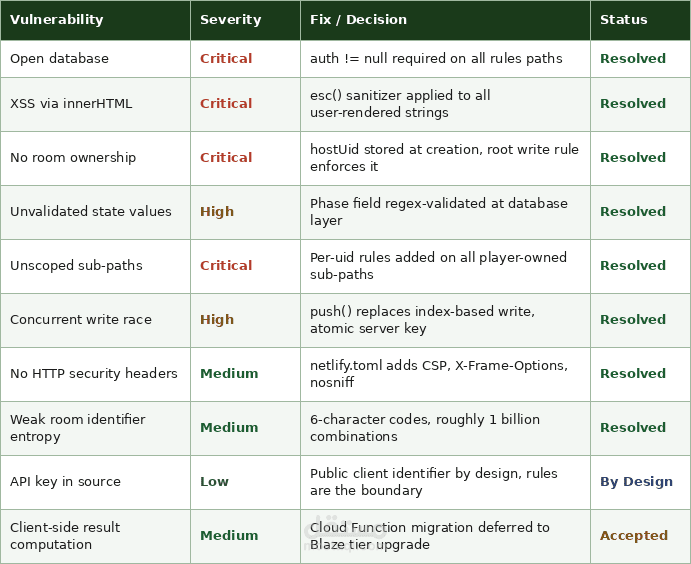This screenshot has height=564, width=691.
Task: Click the By Design status label
Action: coord(636,482)
